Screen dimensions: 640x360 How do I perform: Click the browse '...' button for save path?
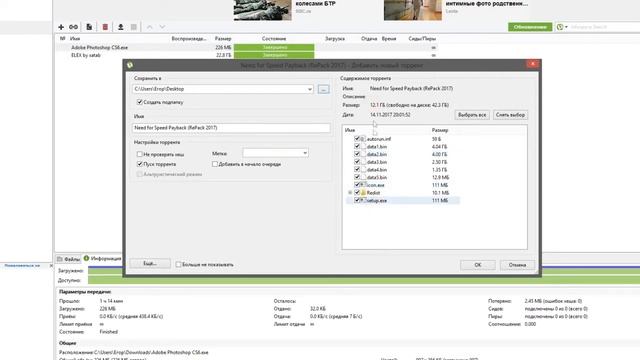[323, 89]
